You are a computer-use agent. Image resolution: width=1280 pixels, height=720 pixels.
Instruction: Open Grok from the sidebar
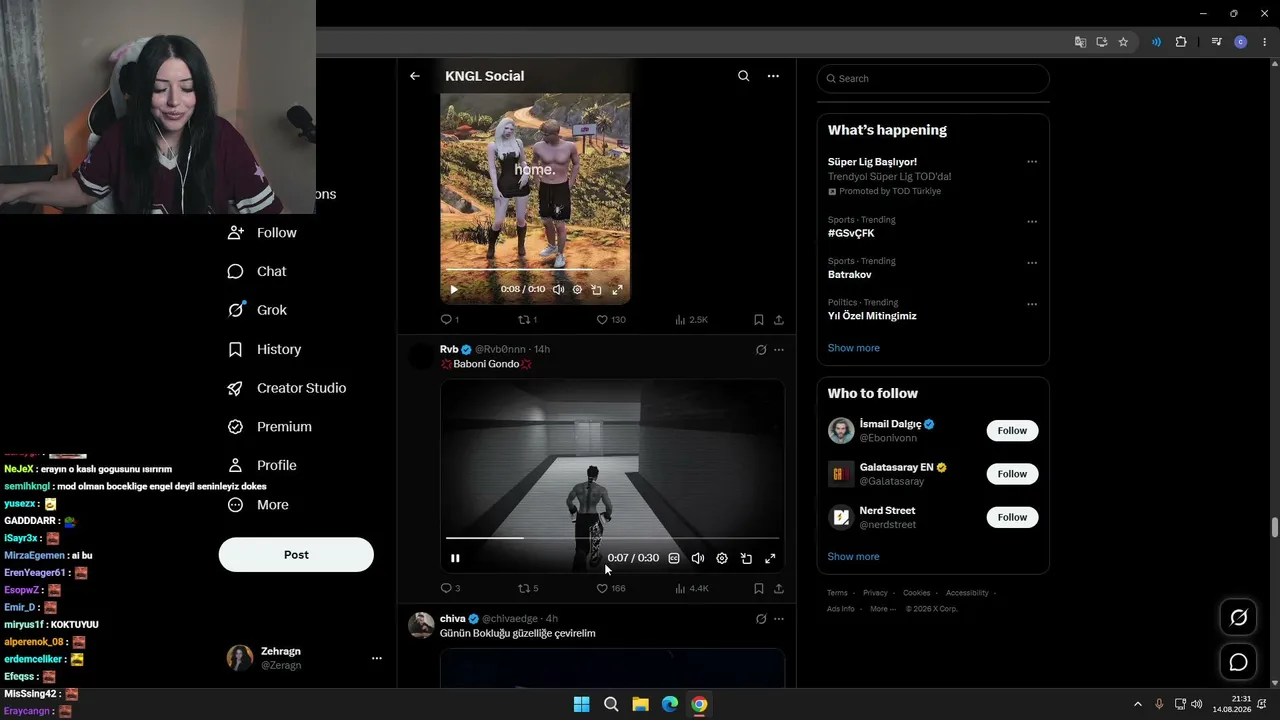point(258,310)
